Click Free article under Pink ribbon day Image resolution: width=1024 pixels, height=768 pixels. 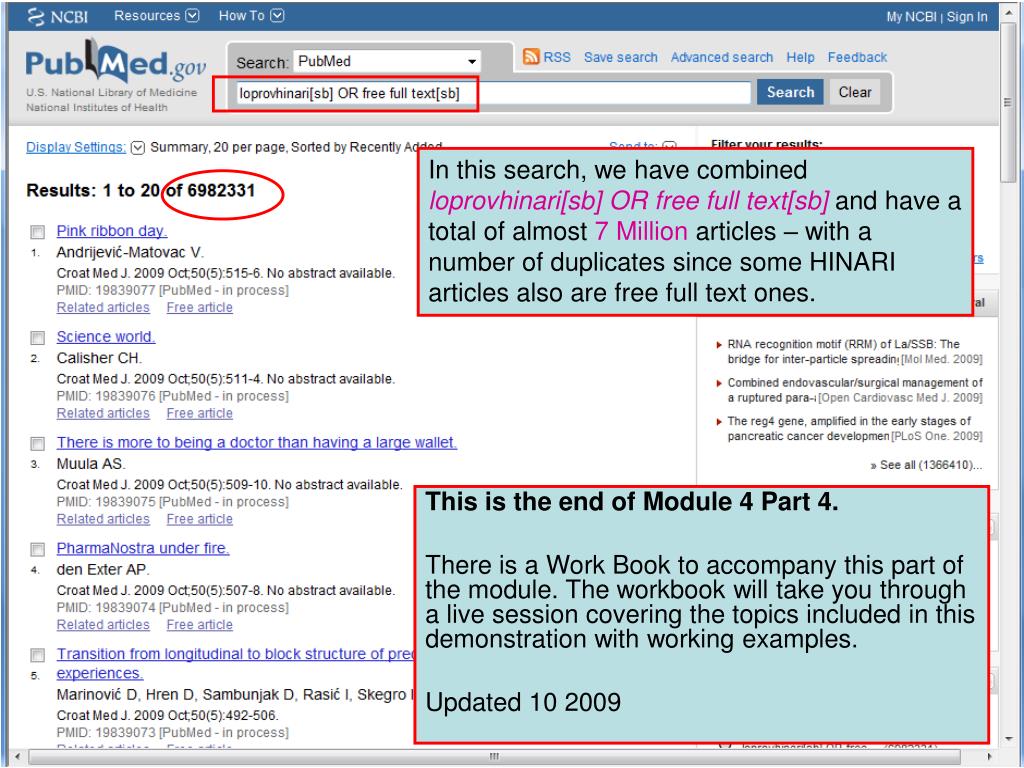[200, 308]
